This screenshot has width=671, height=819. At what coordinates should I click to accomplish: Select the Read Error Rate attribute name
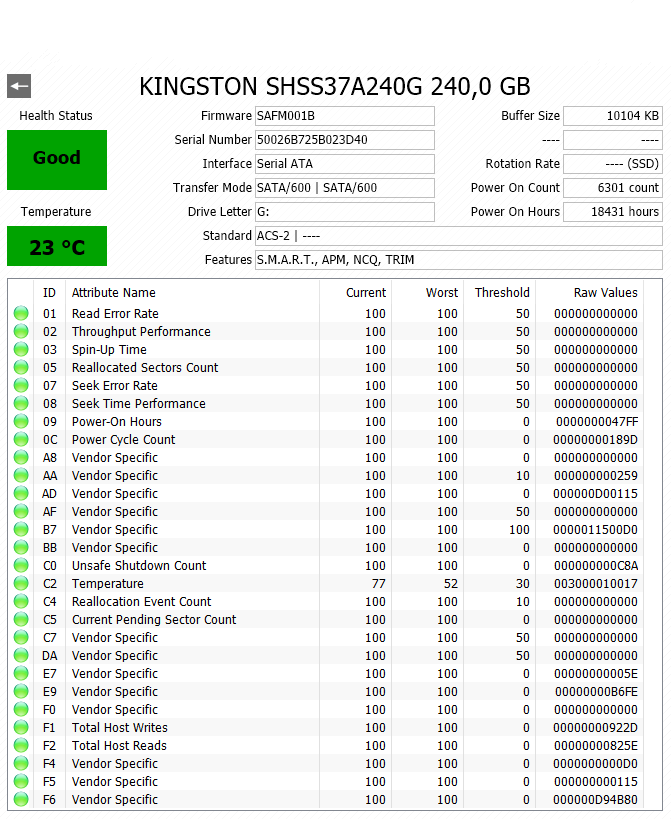pyautogui.click(x=115, y=313)
